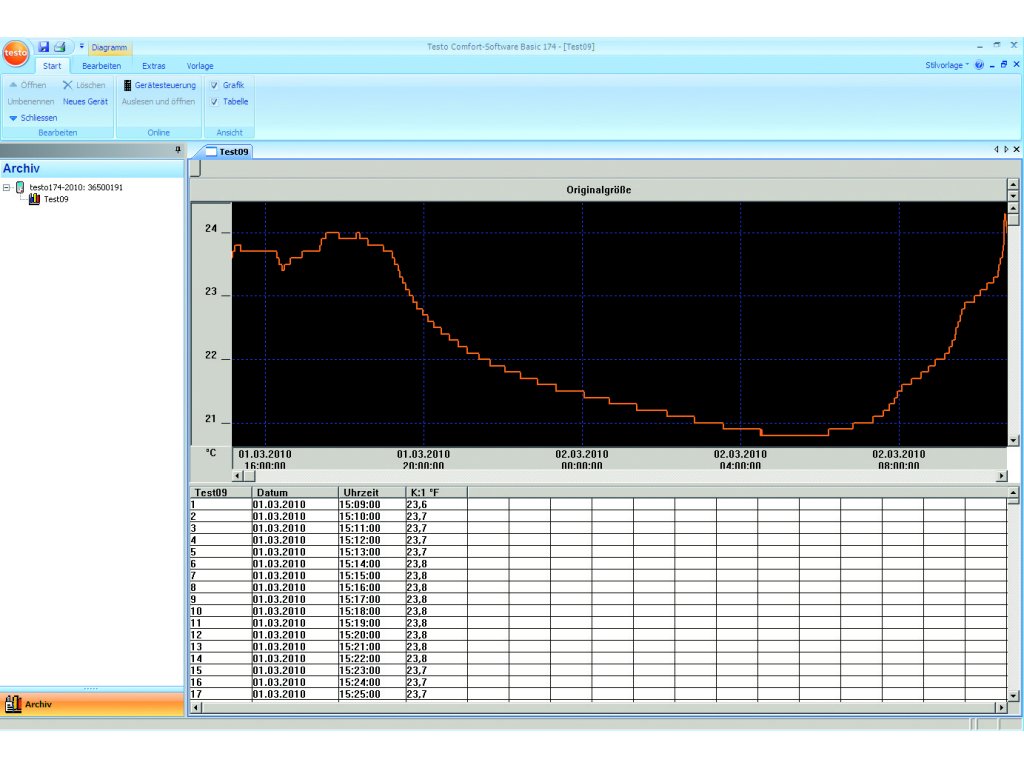The image size is (1024, 768).
Task: Click the print icon in quick access
Action: (60, 46)
